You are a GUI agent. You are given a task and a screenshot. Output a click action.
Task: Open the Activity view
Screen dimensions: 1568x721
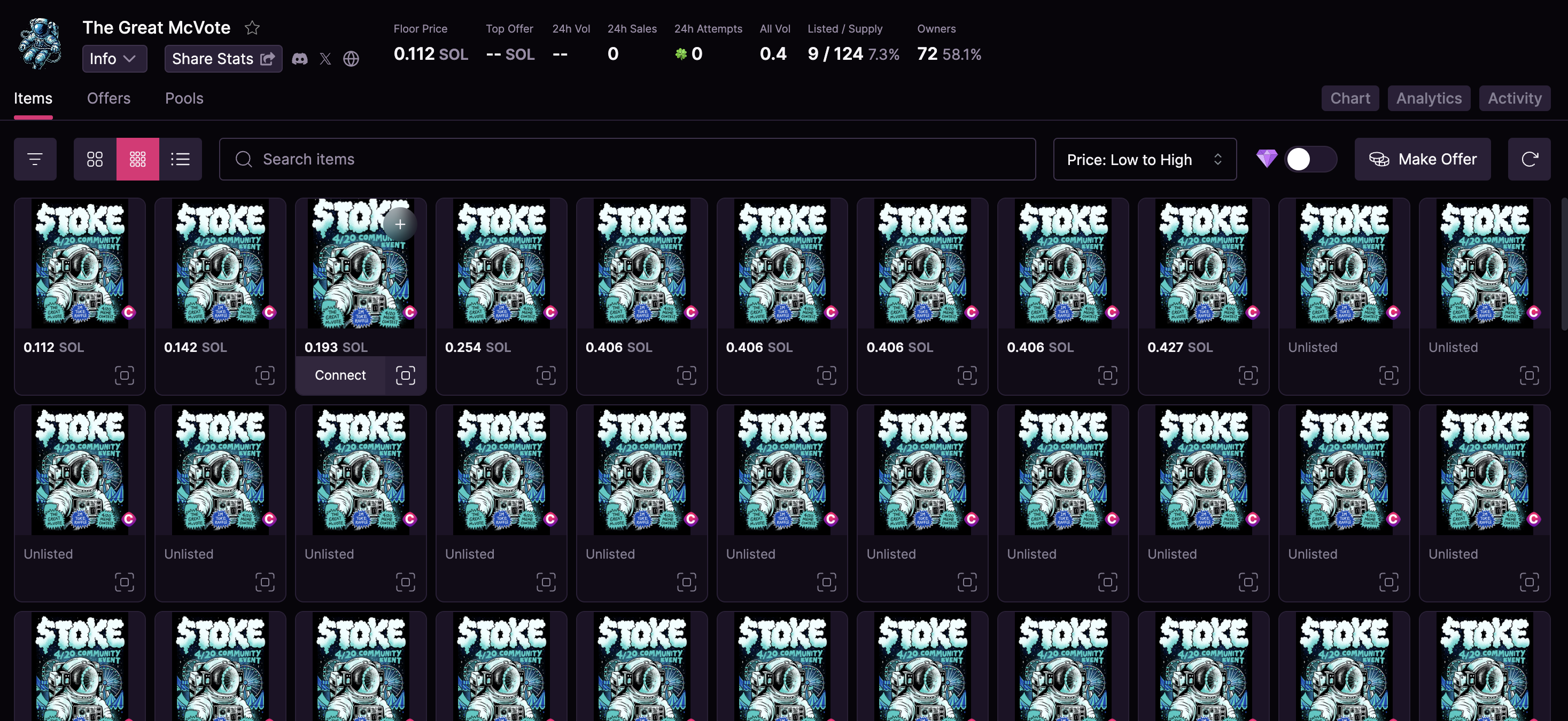click(1514, 98)
